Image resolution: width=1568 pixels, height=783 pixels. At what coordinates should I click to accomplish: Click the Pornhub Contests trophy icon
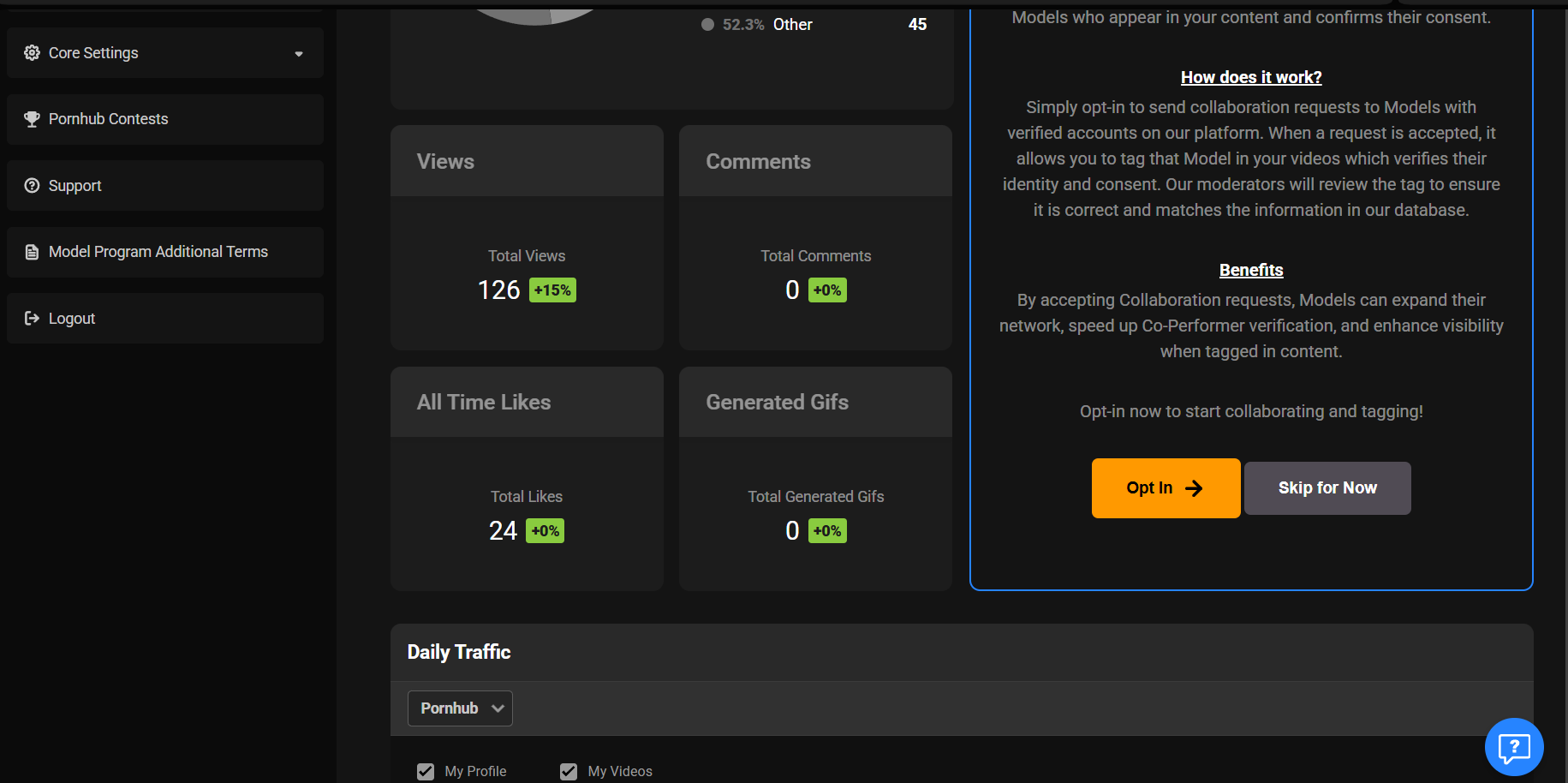click(x=32, y=119)
